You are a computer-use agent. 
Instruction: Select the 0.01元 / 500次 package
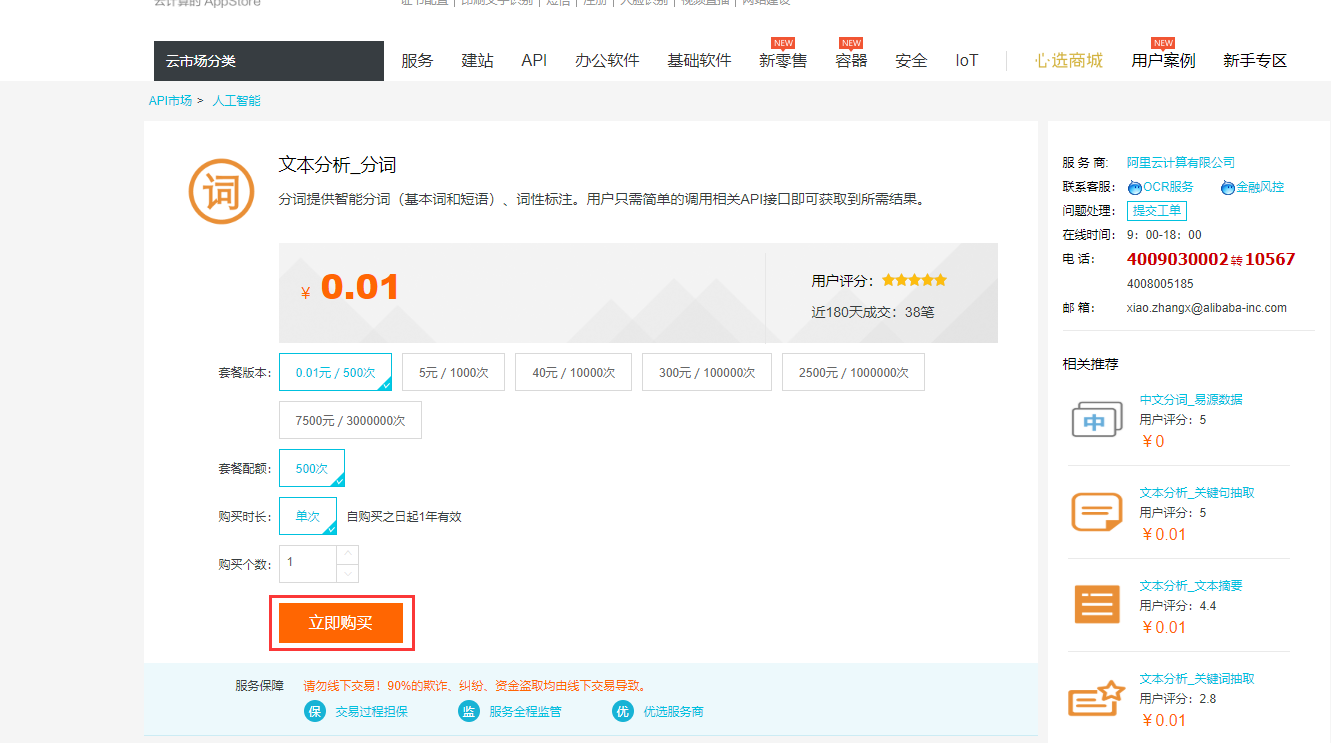coord(335,372)
